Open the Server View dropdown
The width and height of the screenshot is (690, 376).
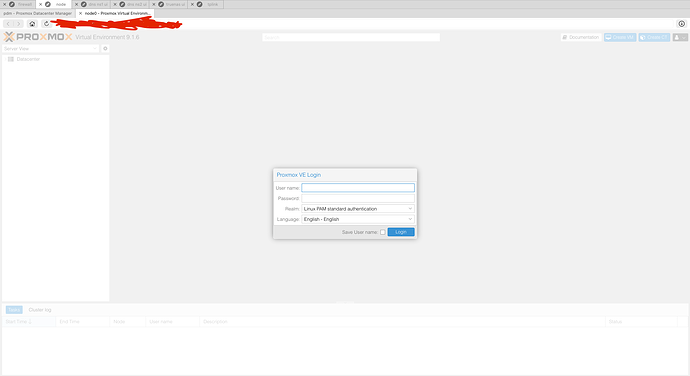point(51,49)
